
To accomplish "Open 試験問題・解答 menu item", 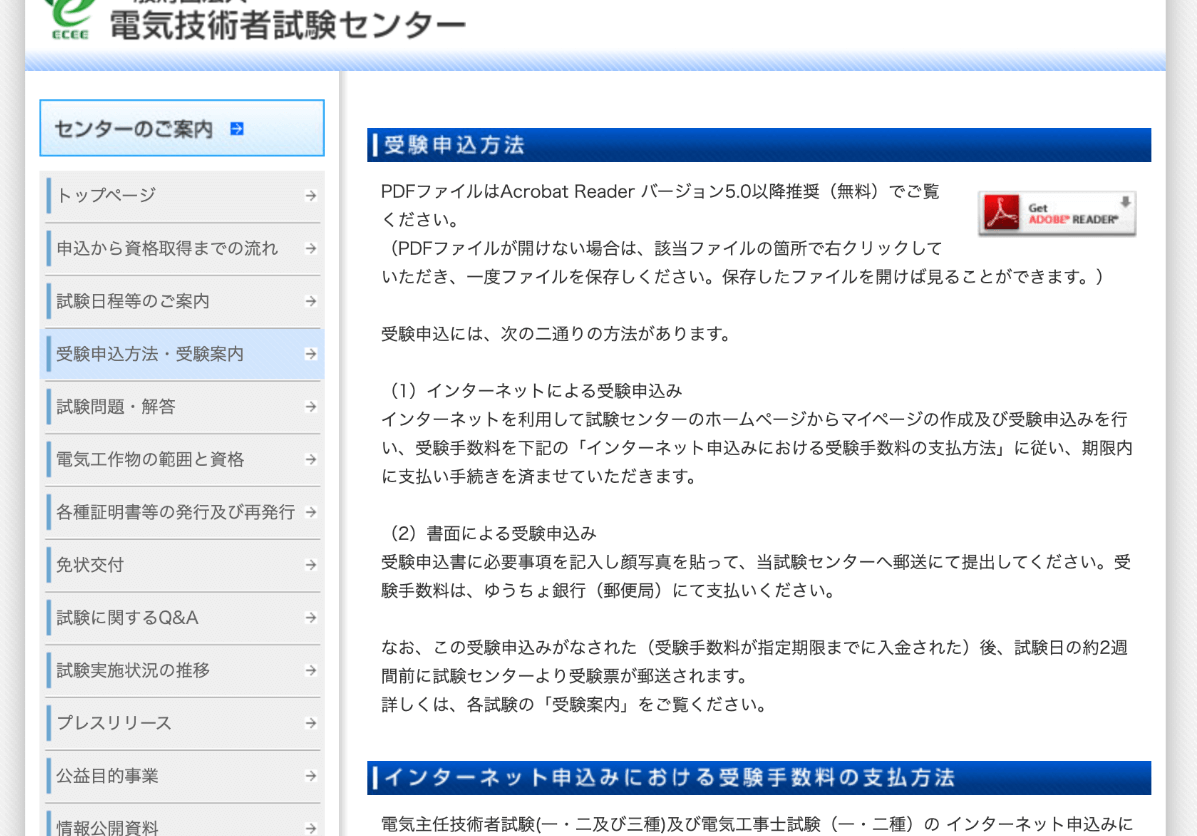I will click(x=183, y=406).
